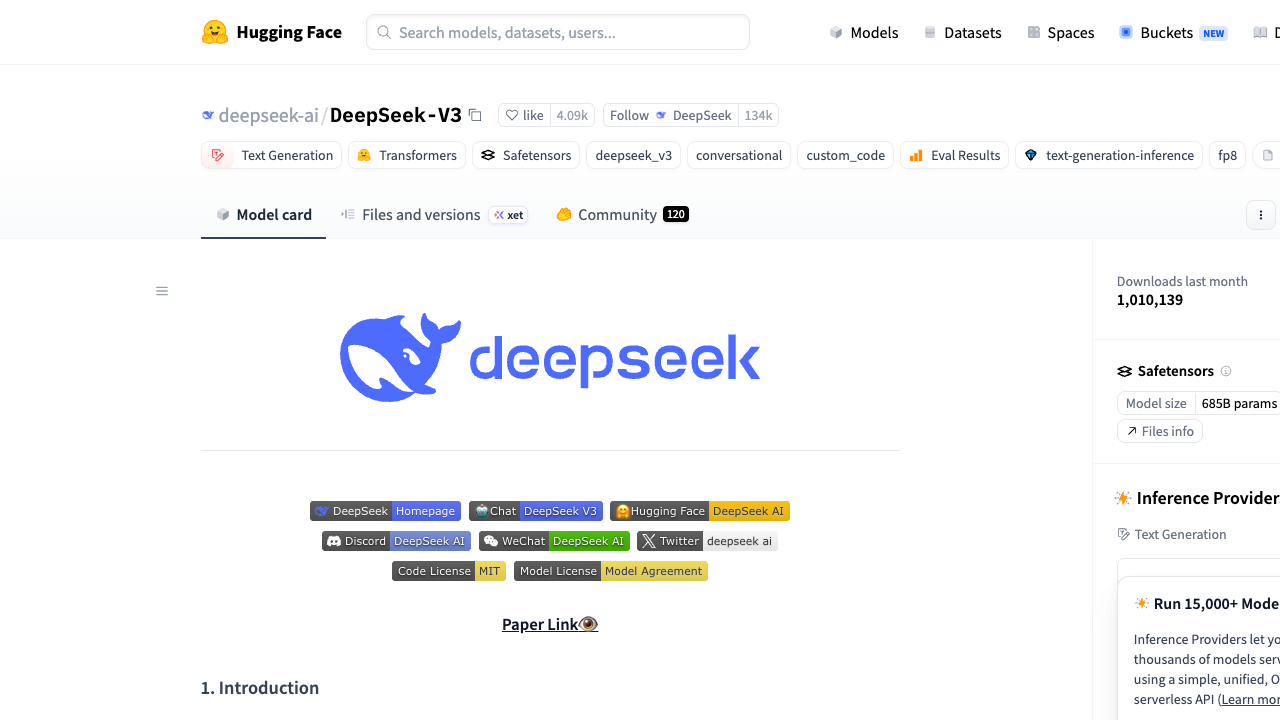
Task: Open the Files info button
Action: coord(1160,431)
